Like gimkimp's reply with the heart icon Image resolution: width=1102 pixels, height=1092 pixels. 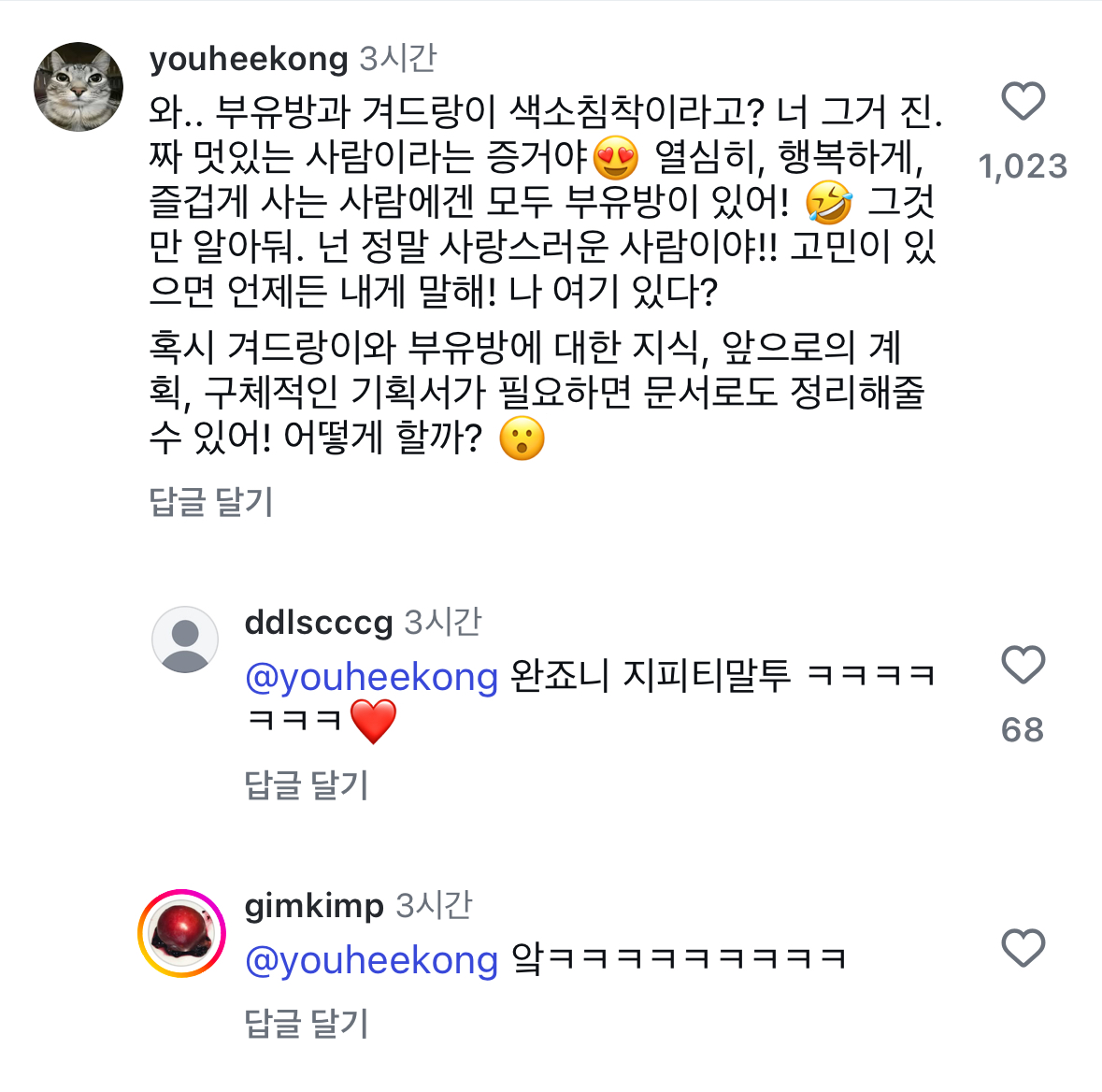(1023, 948)
